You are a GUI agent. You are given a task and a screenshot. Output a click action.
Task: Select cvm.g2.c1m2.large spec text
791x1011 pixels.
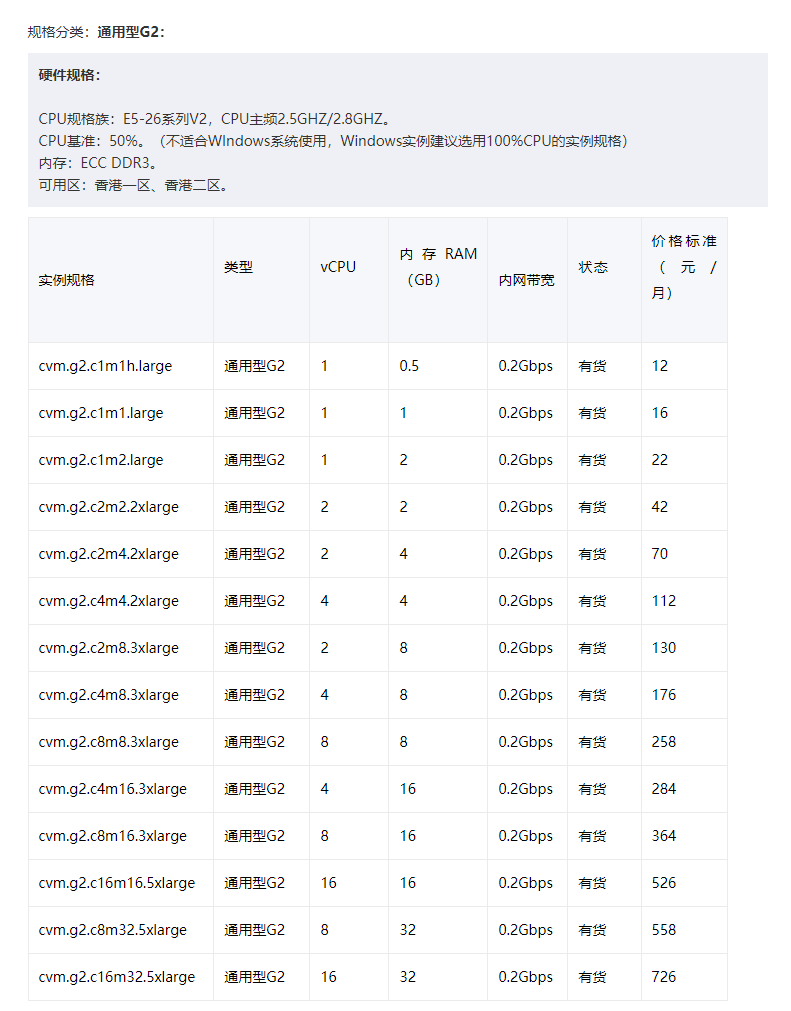(x=101, y=460)
